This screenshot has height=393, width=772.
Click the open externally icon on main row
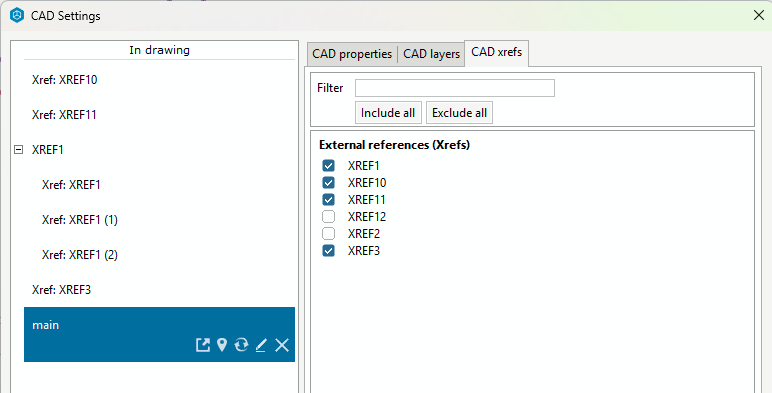203,345
